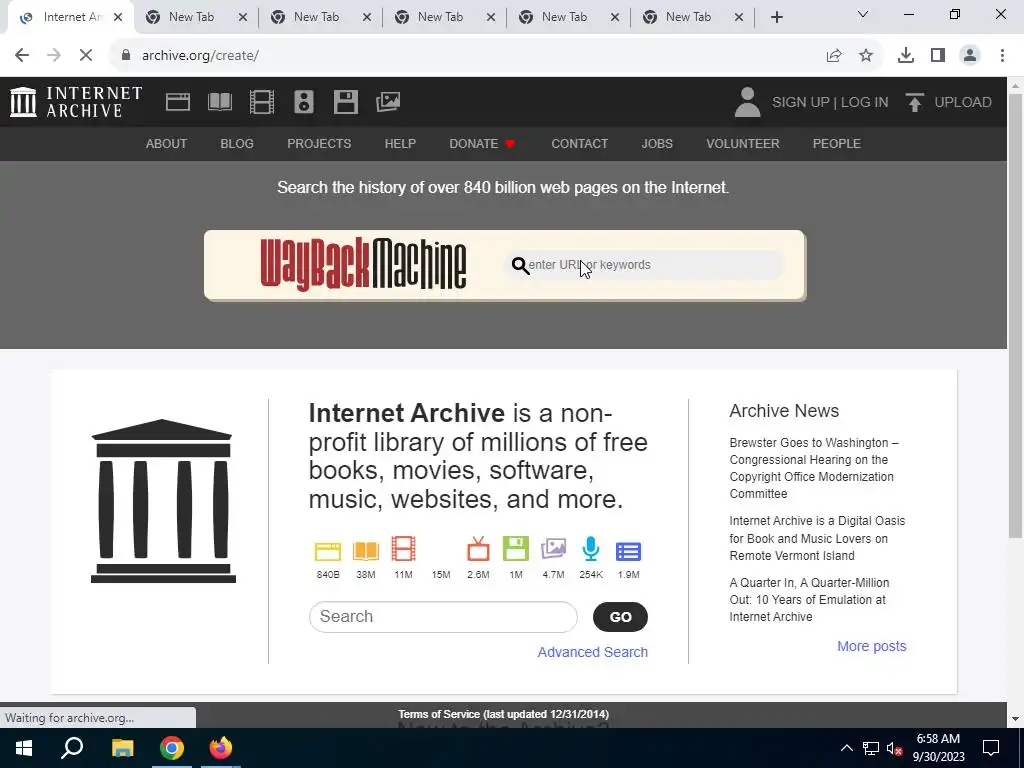Open the Chrome three-dot menu
Viewport: 1024px width, 768px height.
tap(1002, 56)
